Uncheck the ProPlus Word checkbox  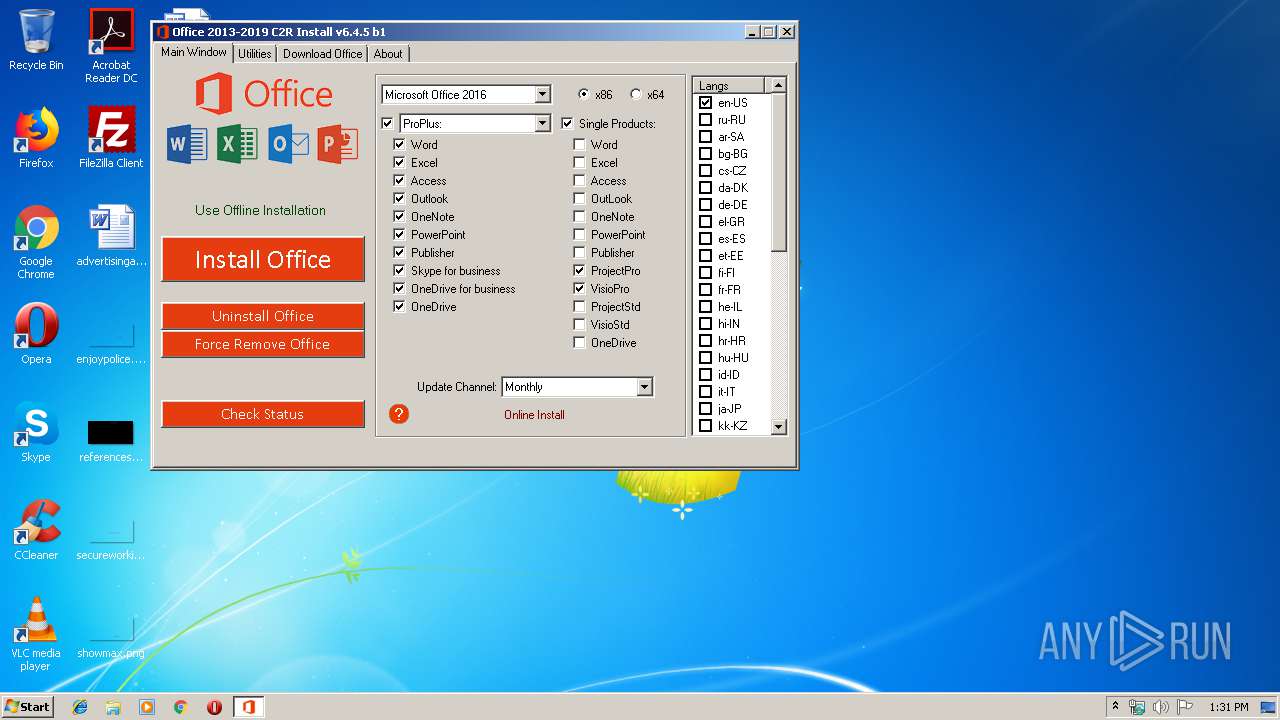tap(399, 145)
